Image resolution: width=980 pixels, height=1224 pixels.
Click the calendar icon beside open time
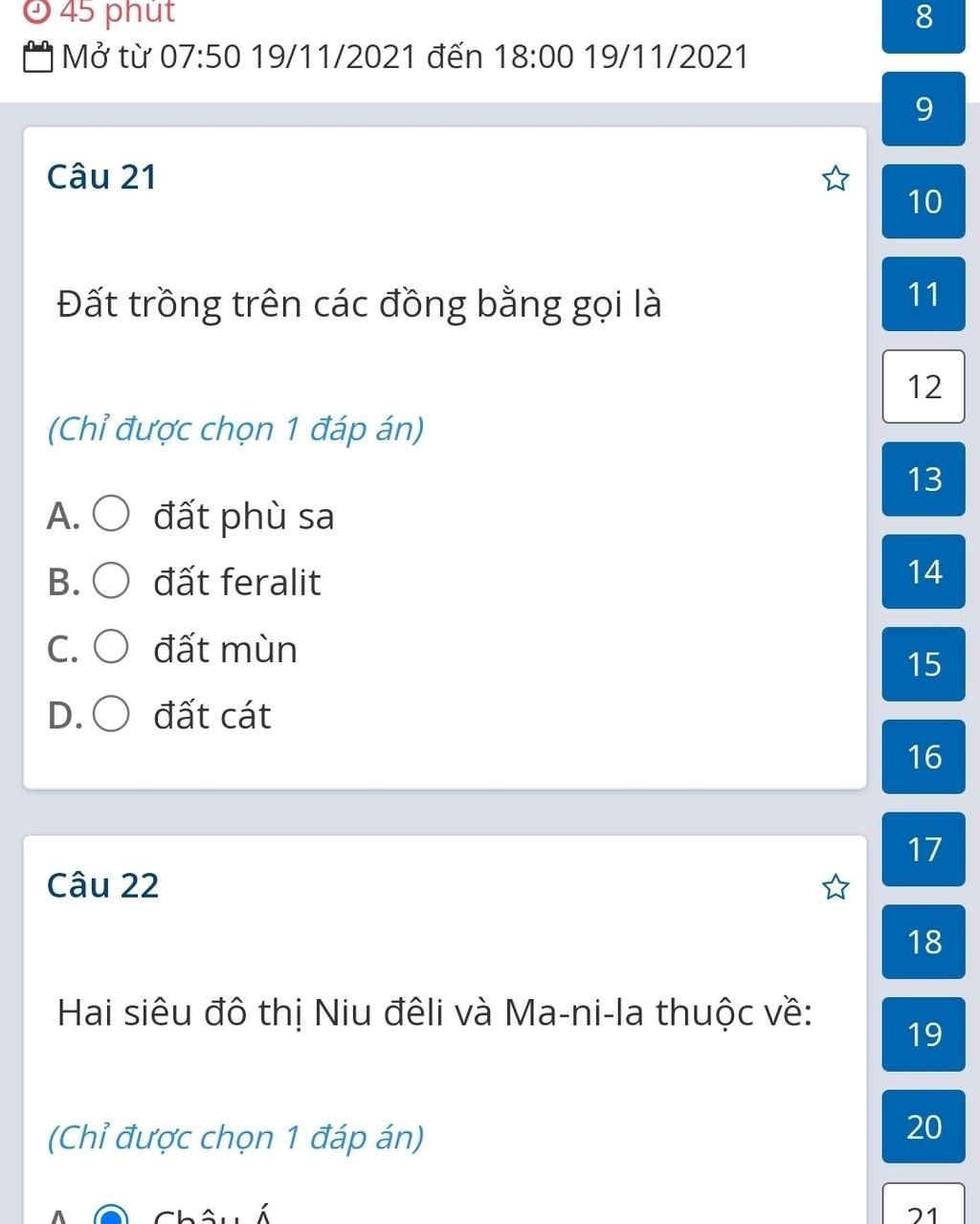[37, 57]
